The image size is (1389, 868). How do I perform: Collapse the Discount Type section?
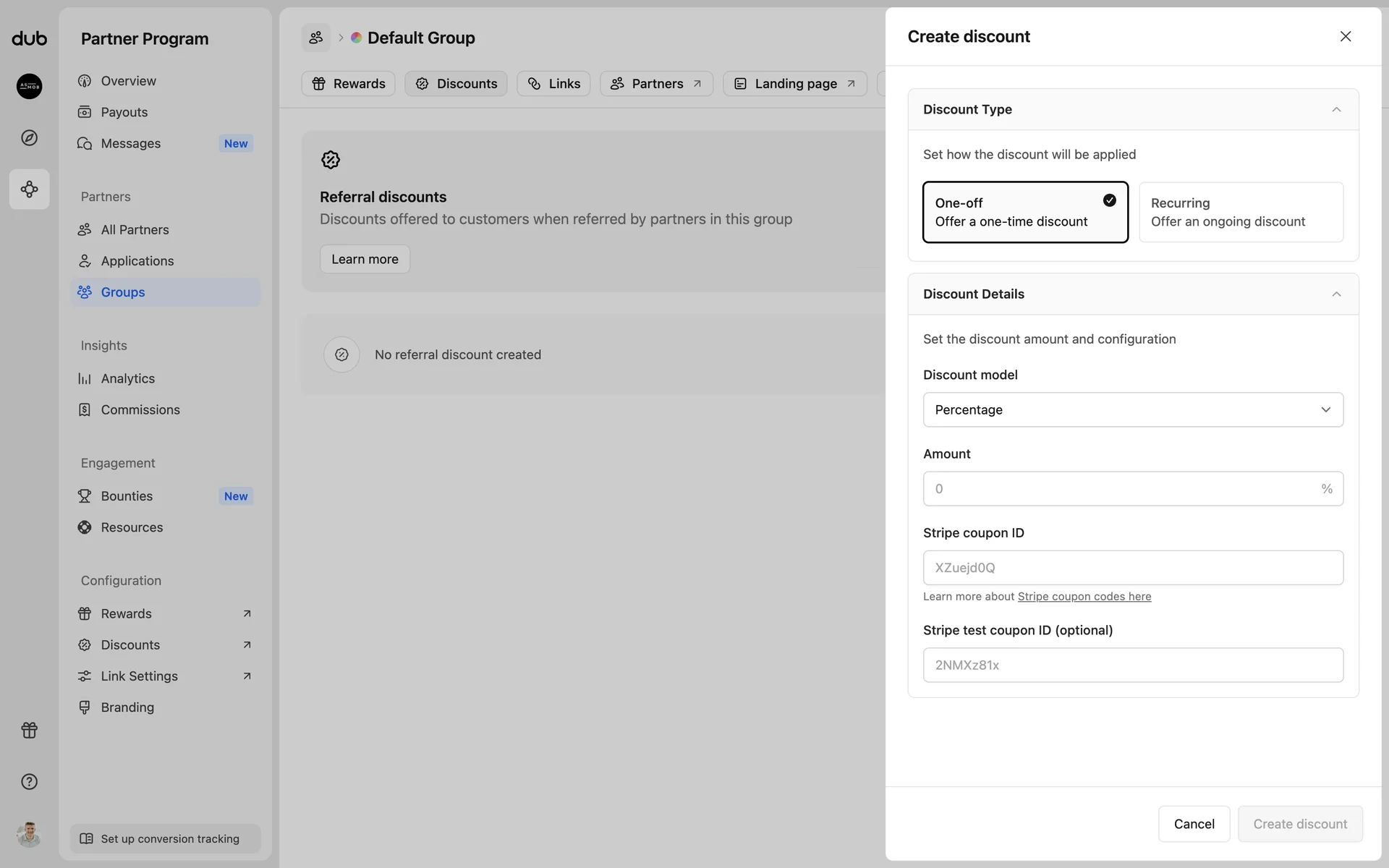[x=1335, y=109]
